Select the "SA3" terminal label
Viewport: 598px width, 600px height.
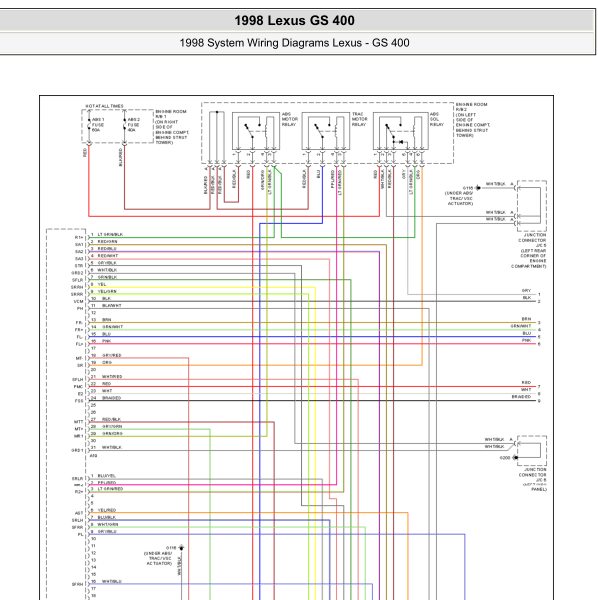coord(79,259)
